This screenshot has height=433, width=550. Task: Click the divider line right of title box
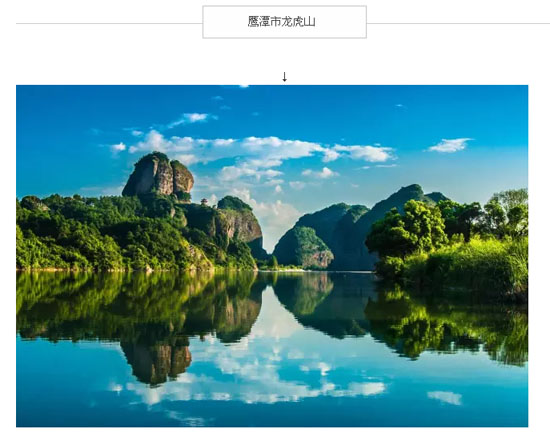click(458, 24)
